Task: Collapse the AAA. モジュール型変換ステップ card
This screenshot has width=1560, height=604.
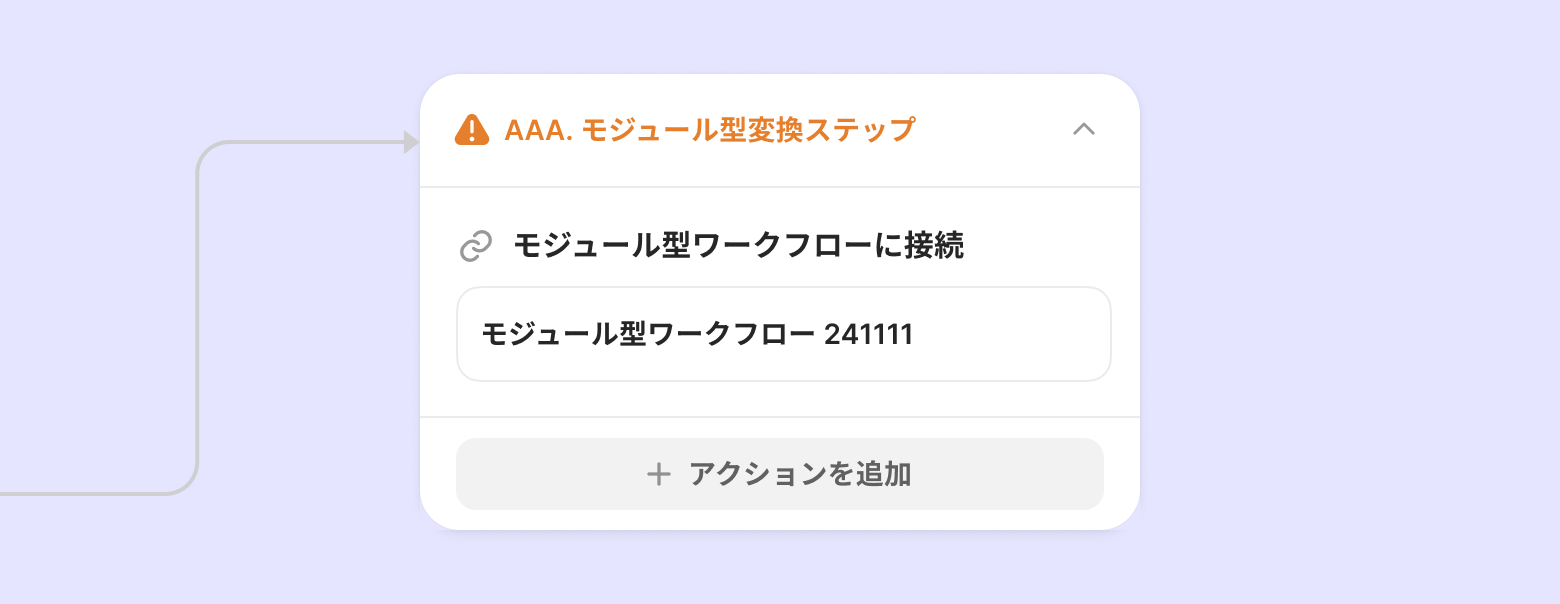Action: (1084, 130)
